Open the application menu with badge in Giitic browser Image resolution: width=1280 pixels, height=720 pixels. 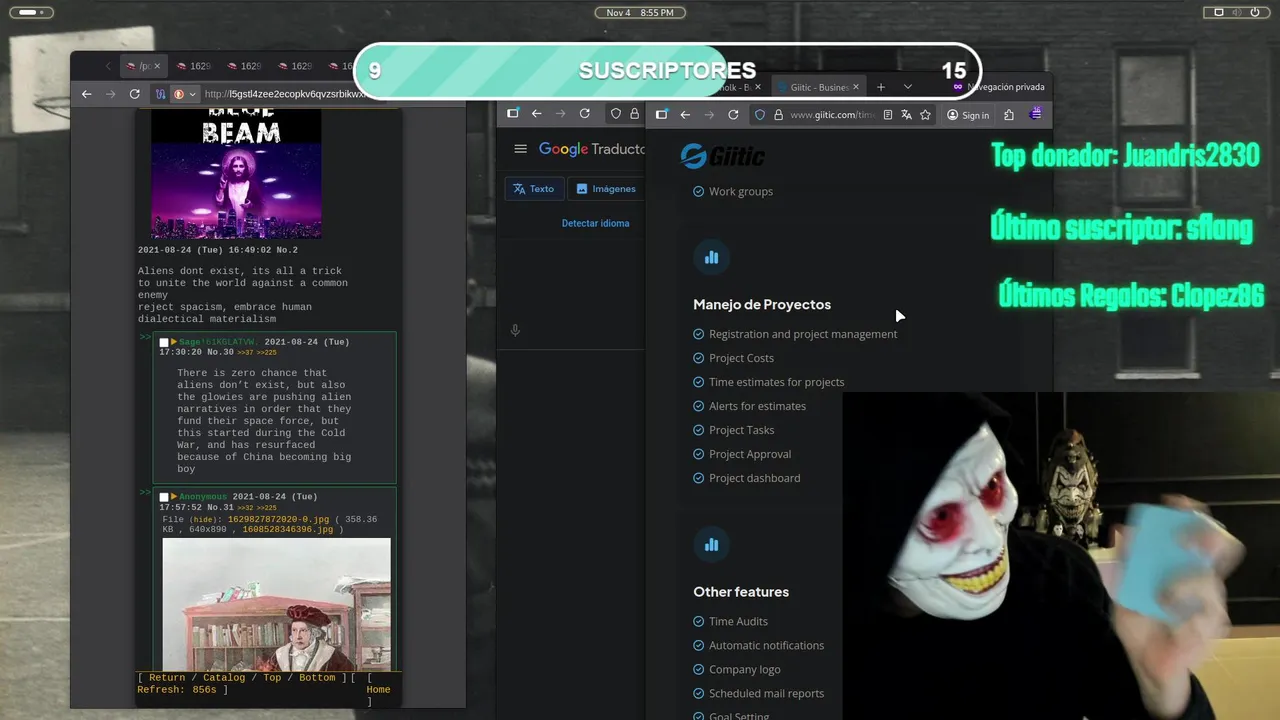pos(1035,114)
